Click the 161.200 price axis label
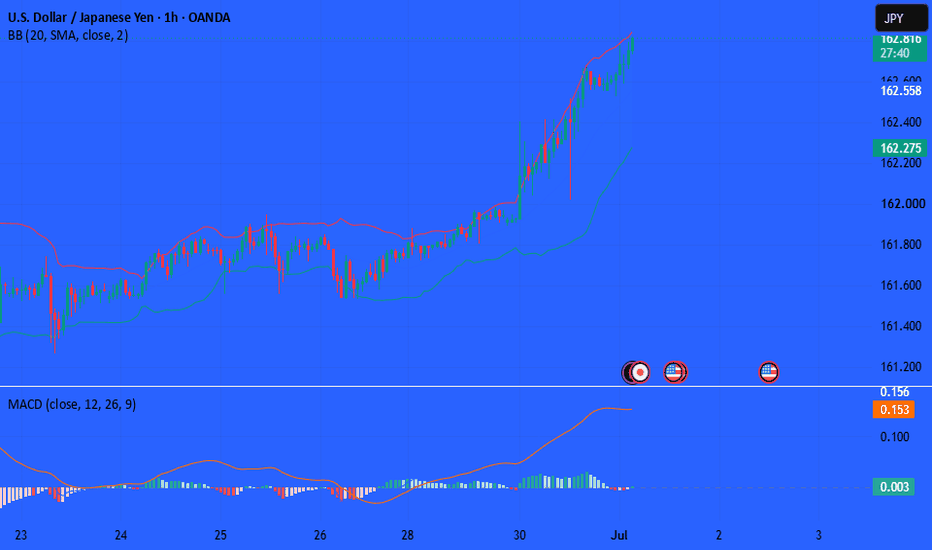 (900, 367)
